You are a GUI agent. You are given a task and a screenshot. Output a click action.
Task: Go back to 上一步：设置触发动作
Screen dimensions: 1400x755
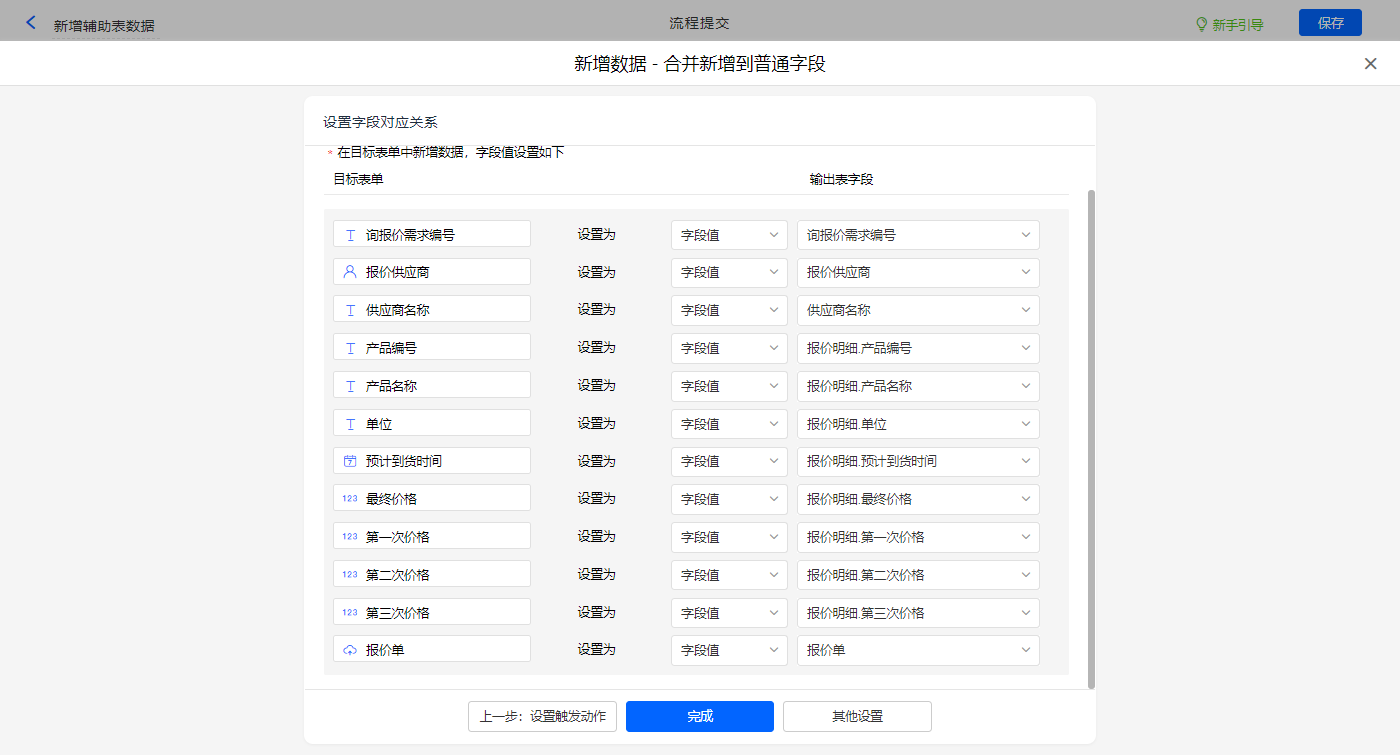click(x=542, y=716)
